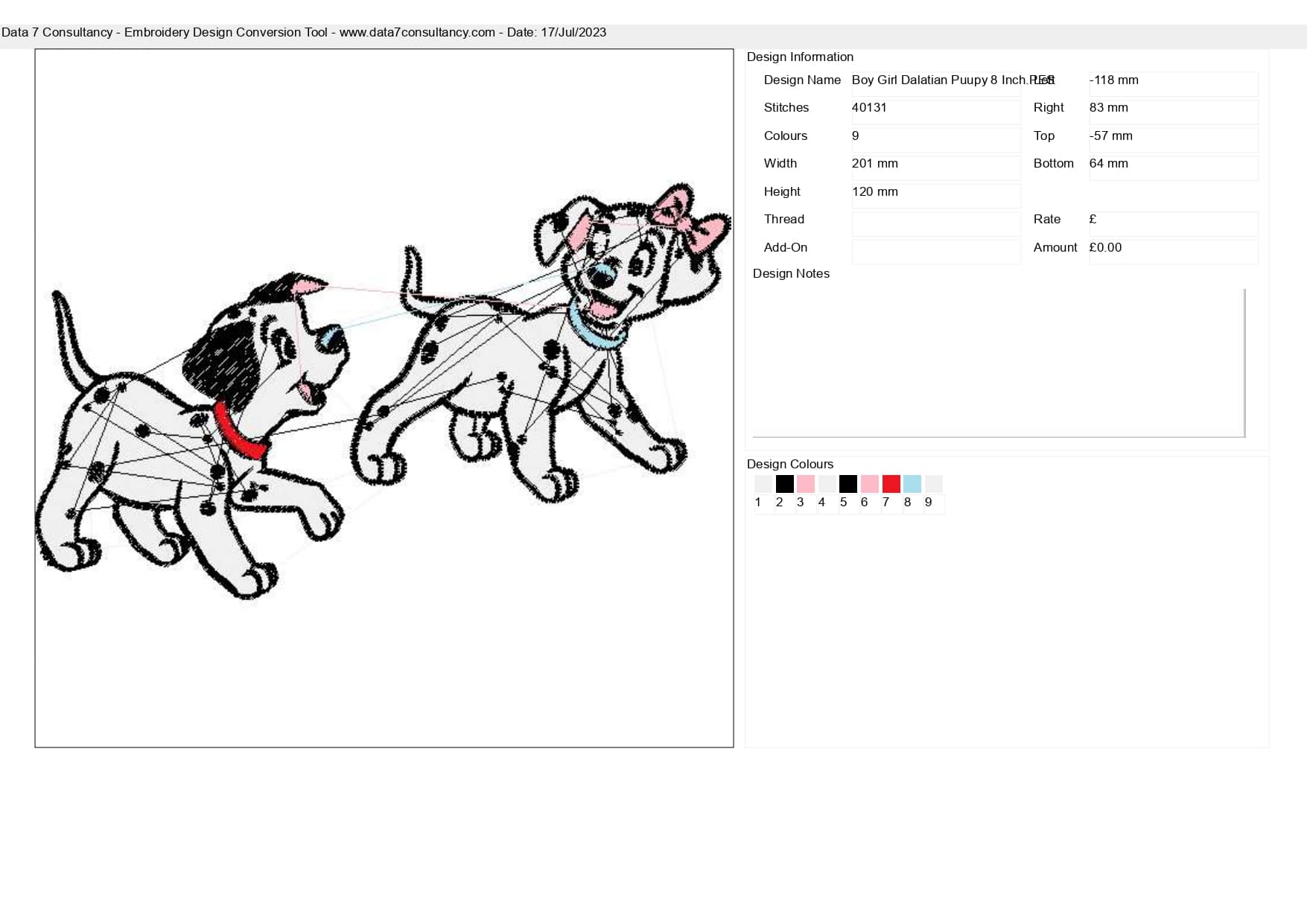Click the 'Design Notes' label
Viewport: 1307px width, 924px height.
(x=791, y=273)
